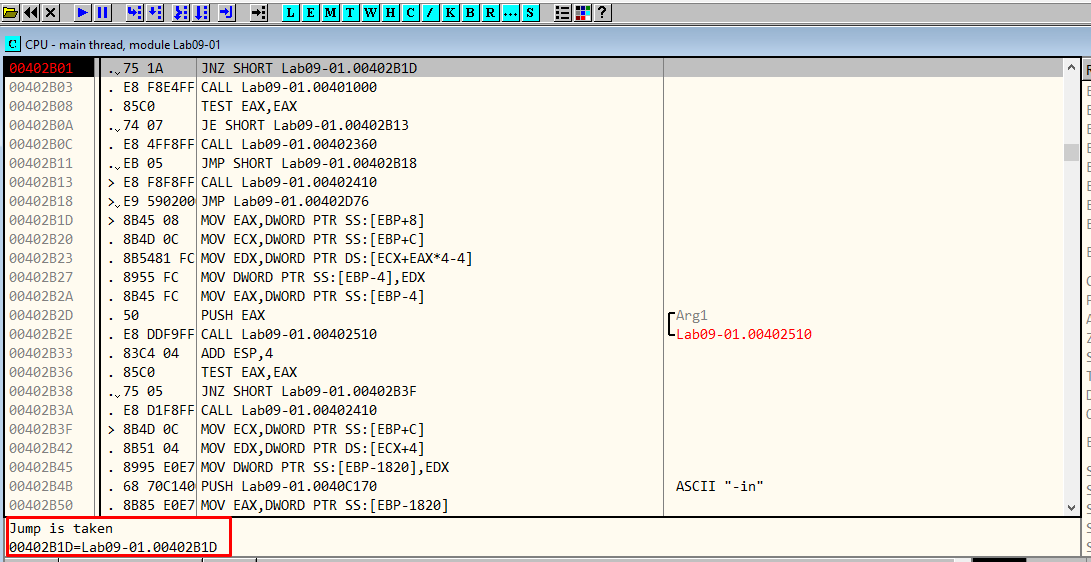
Task: Open Call stack with K button
Action: click(451, 12)
